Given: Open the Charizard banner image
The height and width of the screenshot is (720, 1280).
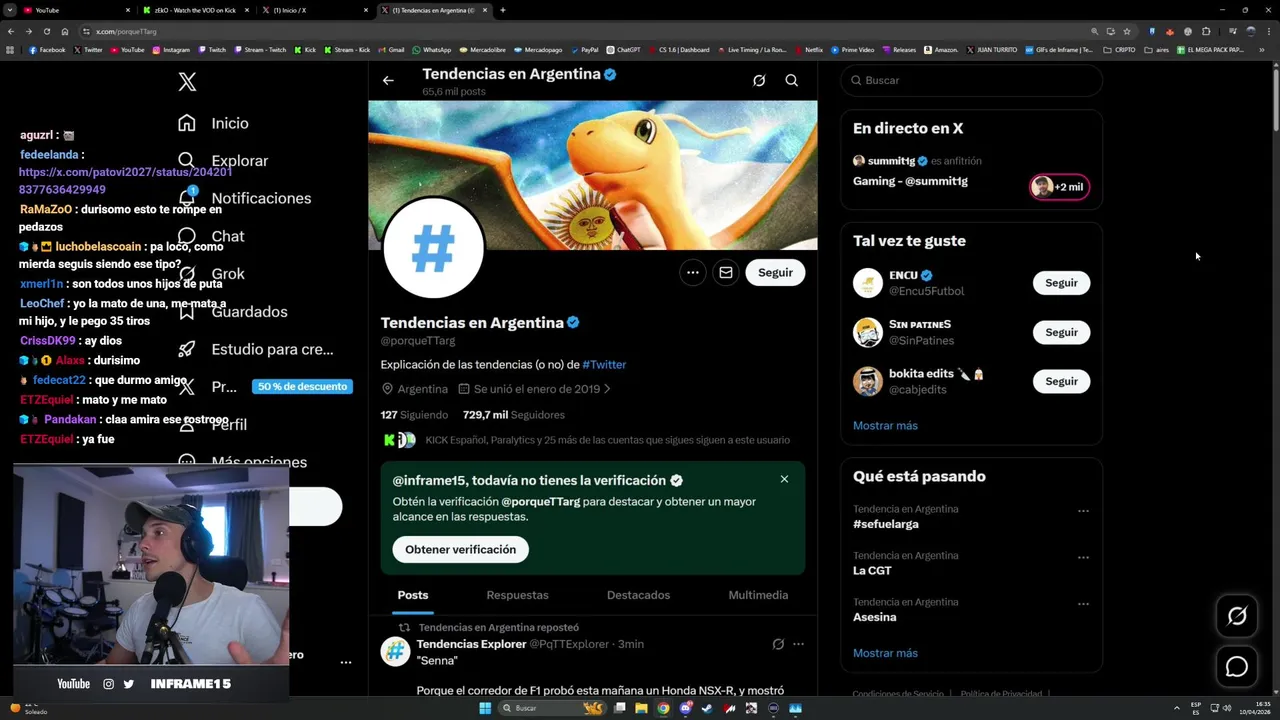Looking at the screenshot, I should click(592, 174).
